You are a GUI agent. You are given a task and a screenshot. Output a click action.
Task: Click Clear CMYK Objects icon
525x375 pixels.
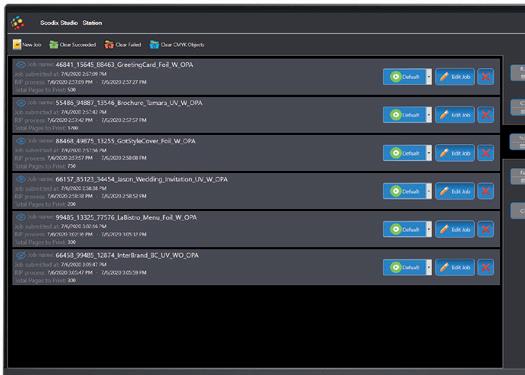(x=154, y=45)
